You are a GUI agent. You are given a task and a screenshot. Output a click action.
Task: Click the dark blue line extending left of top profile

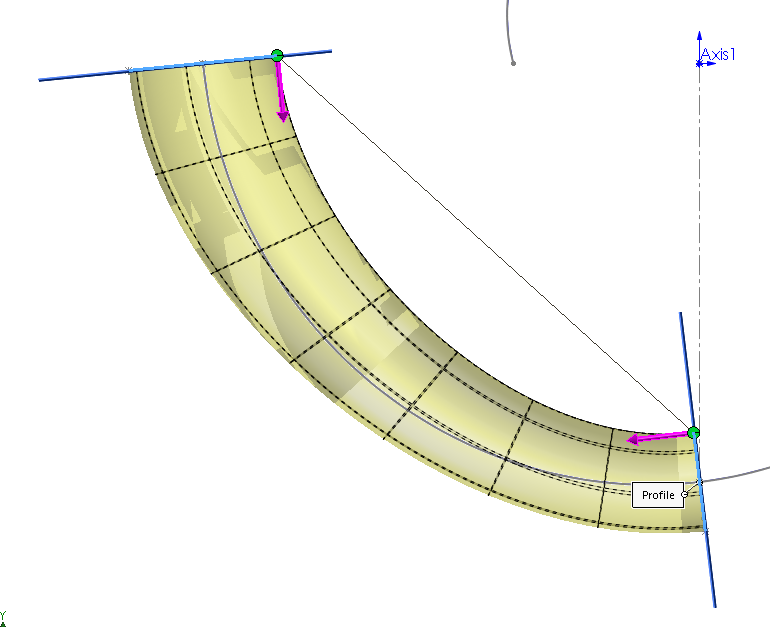click(80, 76)
